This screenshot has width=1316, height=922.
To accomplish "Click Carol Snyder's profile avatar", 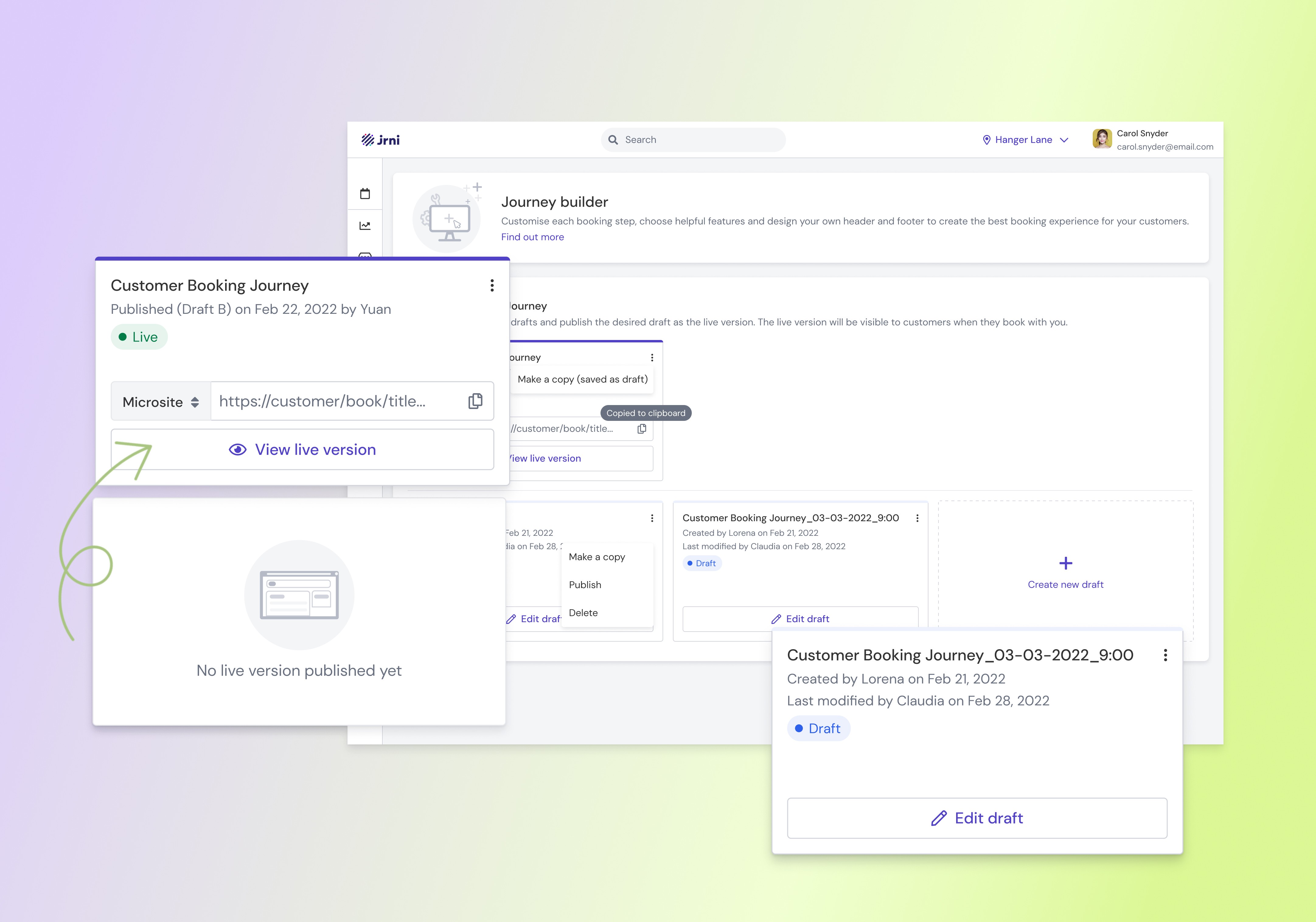I will pyautogui.click(x=1102, y=139).
